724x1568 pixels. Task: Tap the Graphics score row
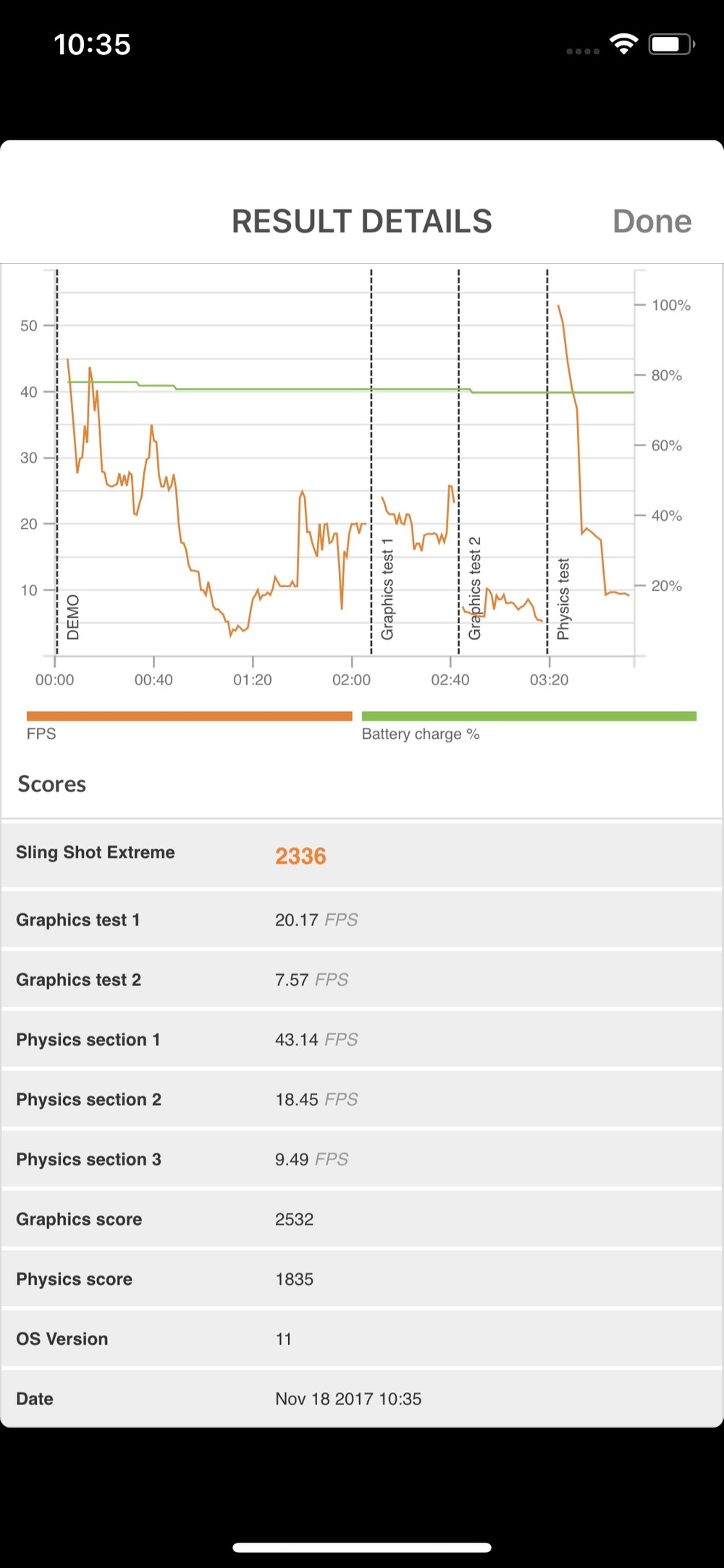click(362, 1219)
